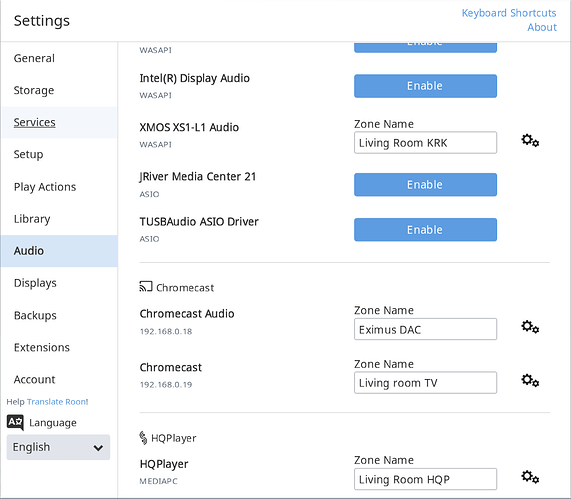Click the JRiver Media Center 21 name
Viewport: 571px width, 499px height.
[198, 177]
